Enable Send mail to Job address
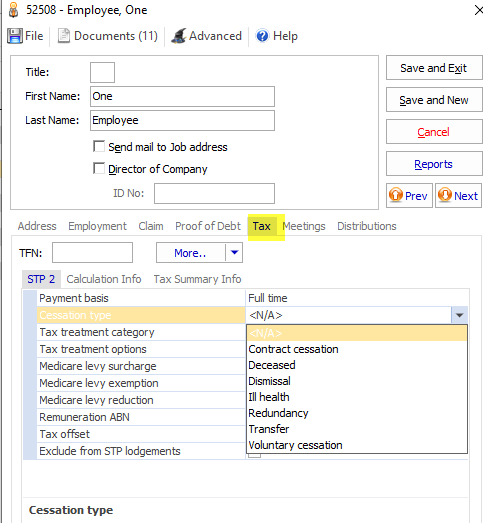This screenshot has width=483, height=523. pyautogui.click(x=99, y=146)
